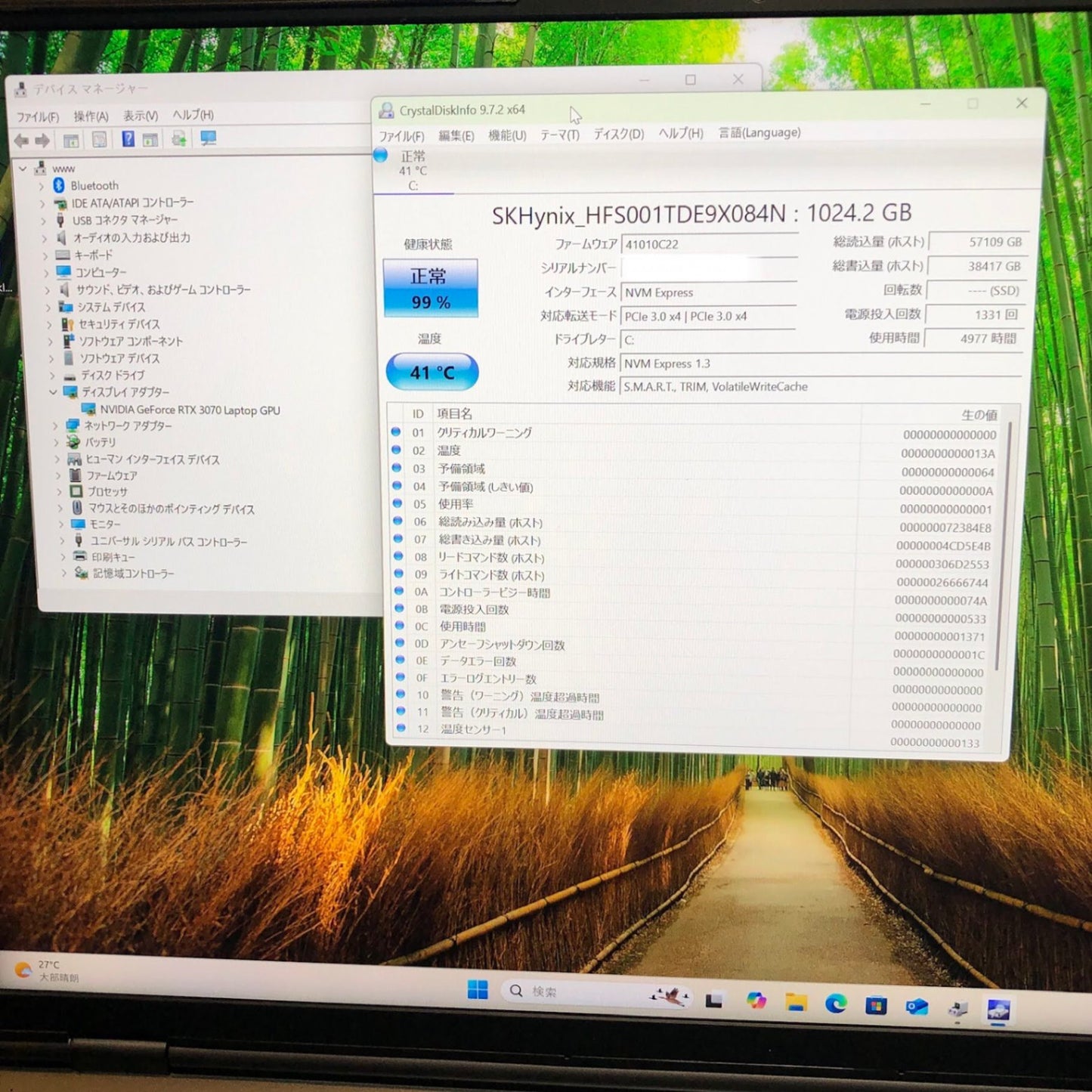1092x1092 pixels.
Task: Open 編集(E) menu in CrystalDiskInfo
Action: coord(456,136)
